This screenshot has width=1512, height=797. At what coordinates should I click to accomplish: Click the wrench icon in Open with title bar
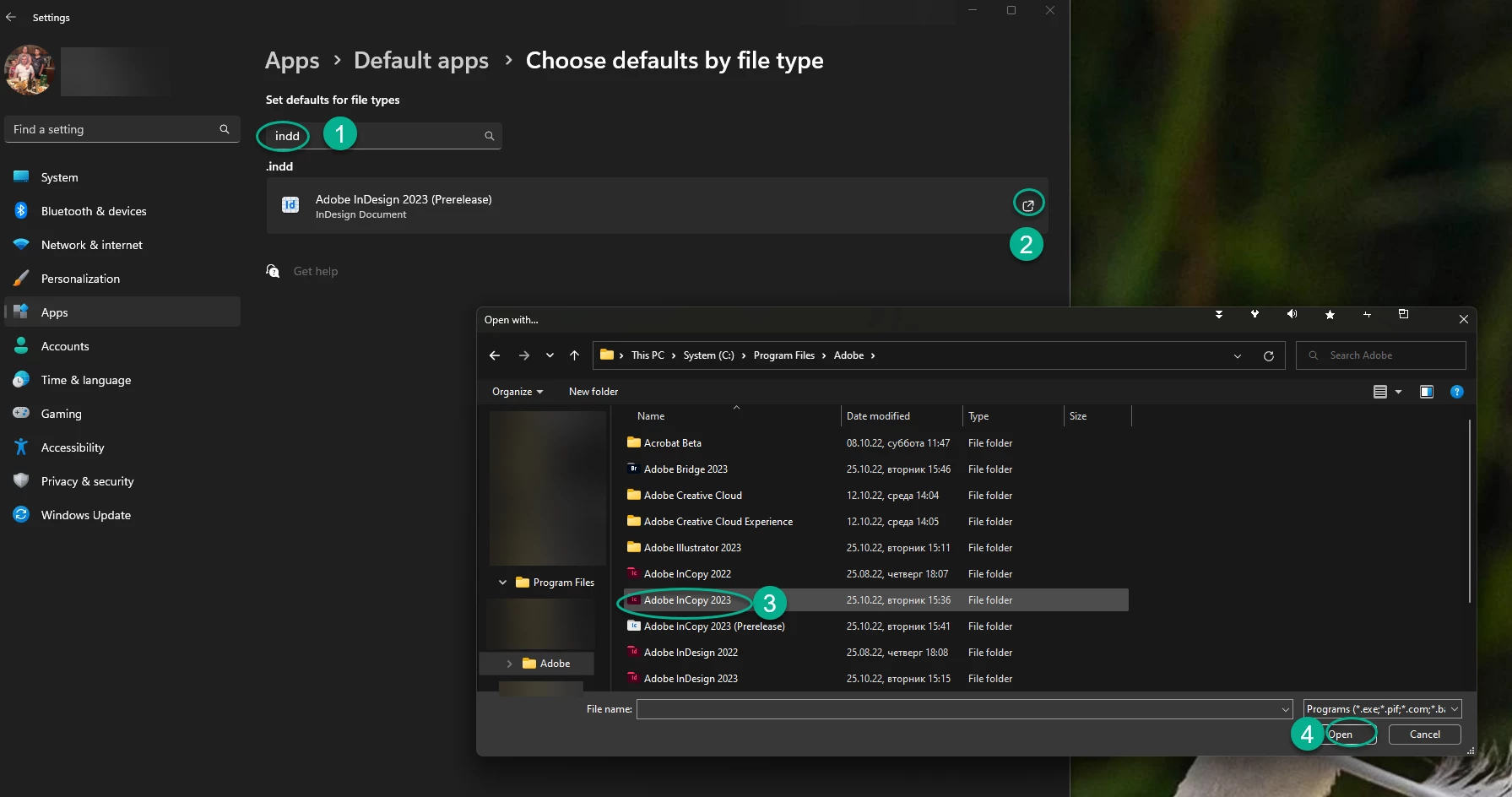click(1255, 314)
